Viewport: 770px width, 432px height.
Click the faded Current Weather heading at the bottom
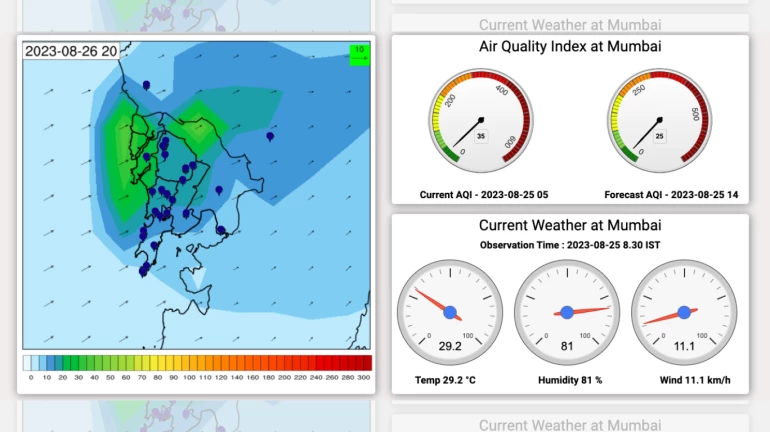pos(570,425)
